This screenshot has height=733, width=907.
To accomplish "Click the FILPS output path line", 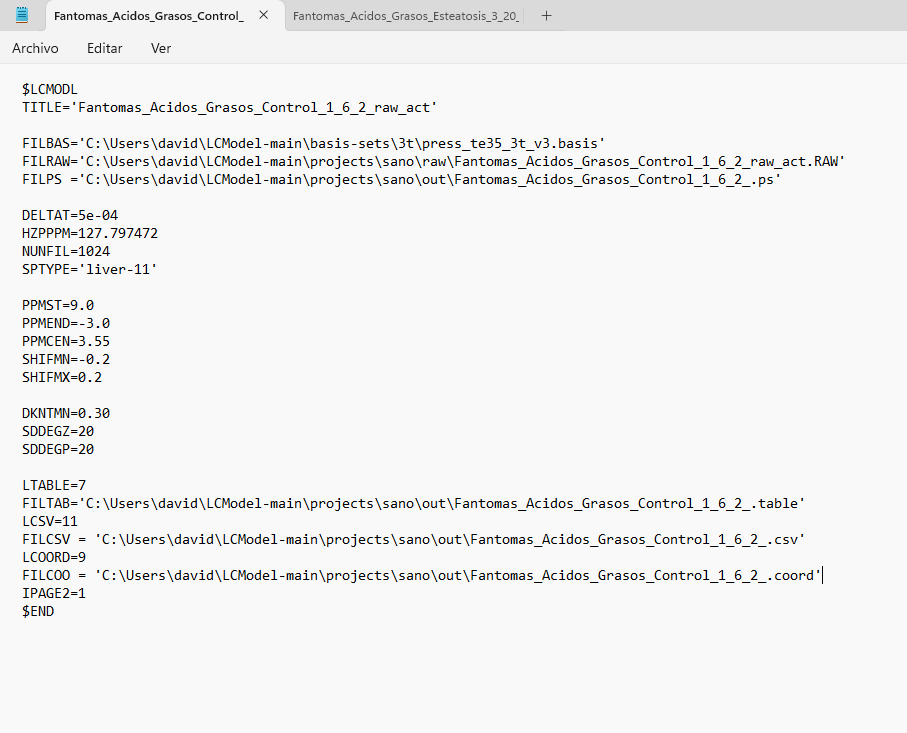I will click(x=401, y=179).
